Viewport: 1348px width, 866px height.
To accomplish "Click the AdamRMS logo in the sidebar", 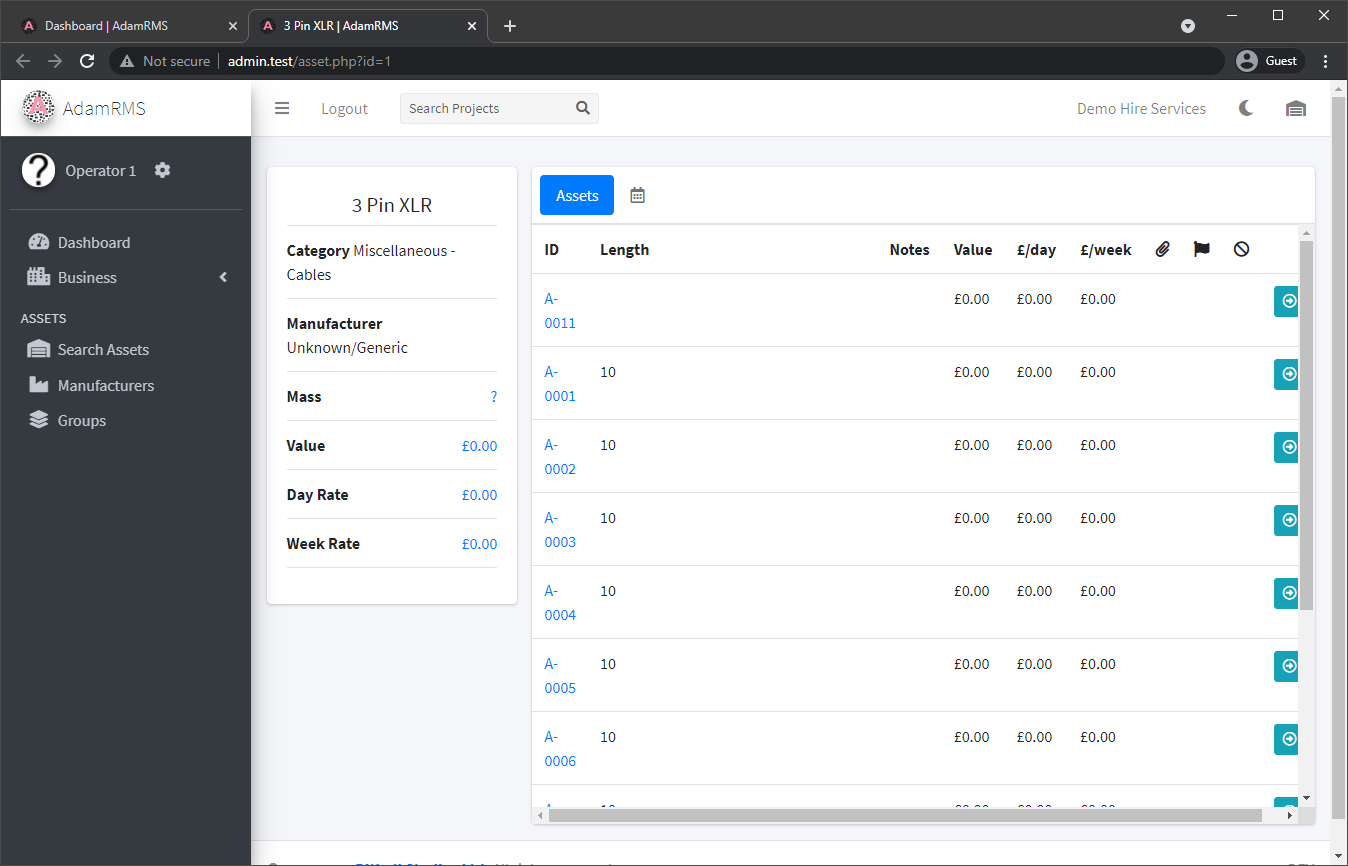I will click(x=38, y=108).
